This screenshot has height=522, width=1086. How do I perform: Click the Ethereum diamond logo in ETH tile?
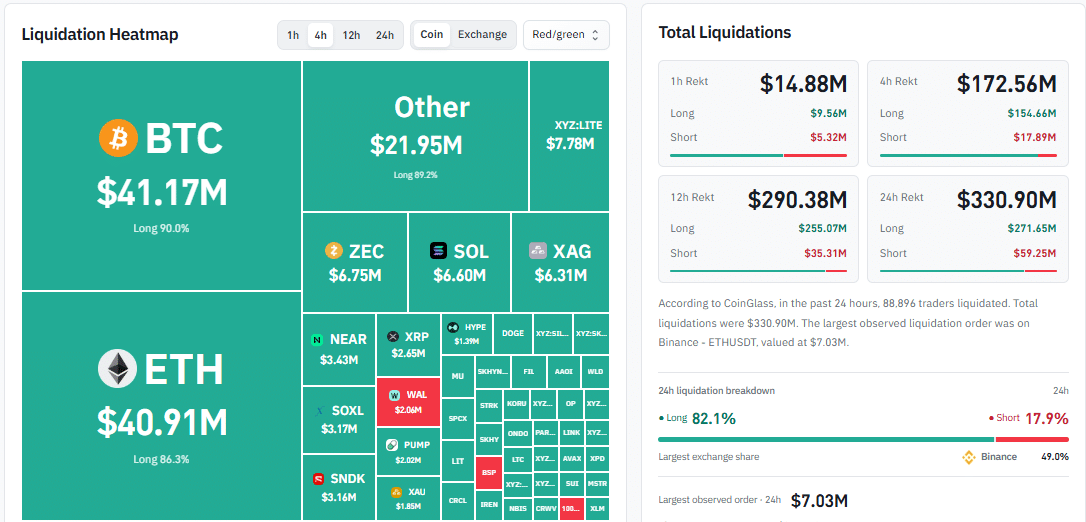point(117,369)
